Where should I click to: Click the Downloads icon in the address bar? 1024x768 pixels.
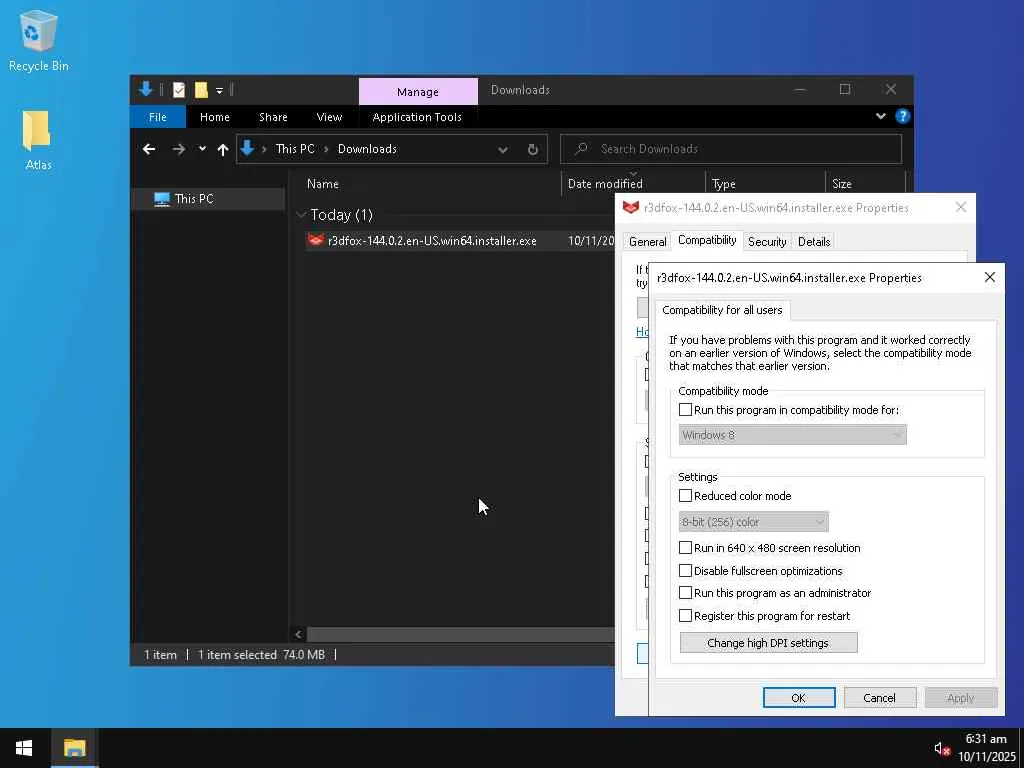click(247, 148)
